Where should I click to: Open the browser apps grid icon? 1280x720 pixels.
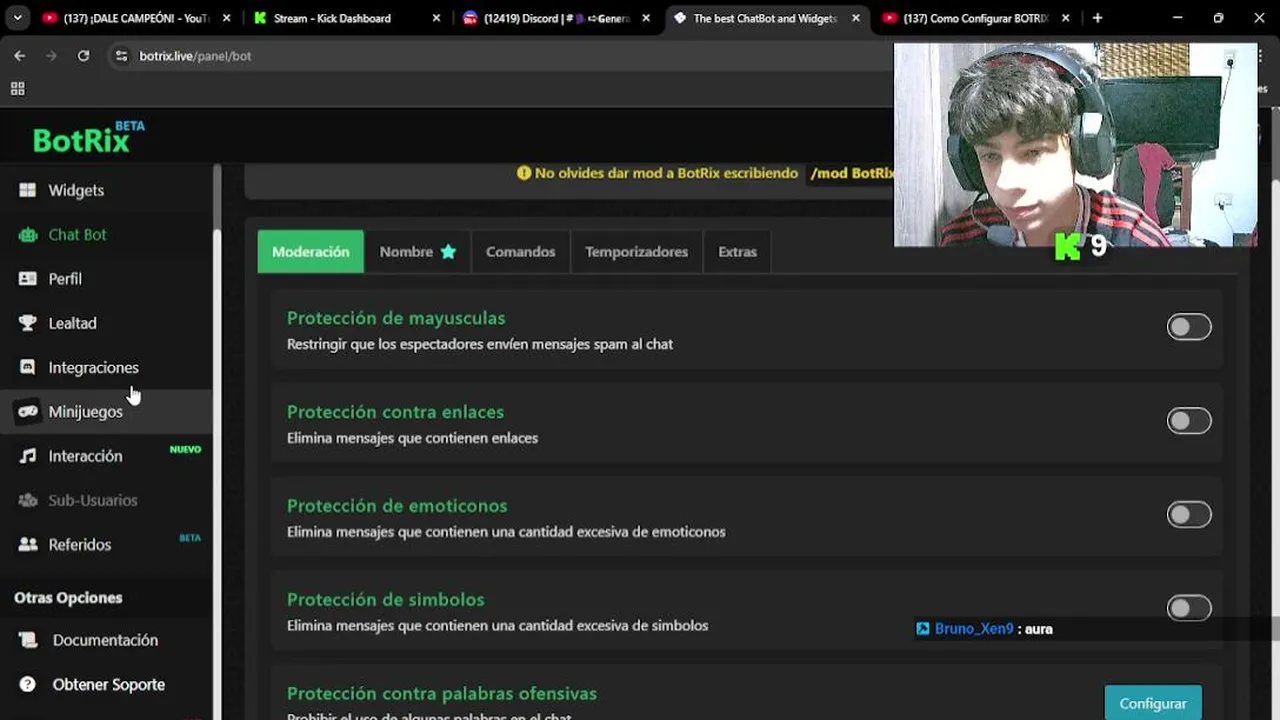click(x=17, y=88)
